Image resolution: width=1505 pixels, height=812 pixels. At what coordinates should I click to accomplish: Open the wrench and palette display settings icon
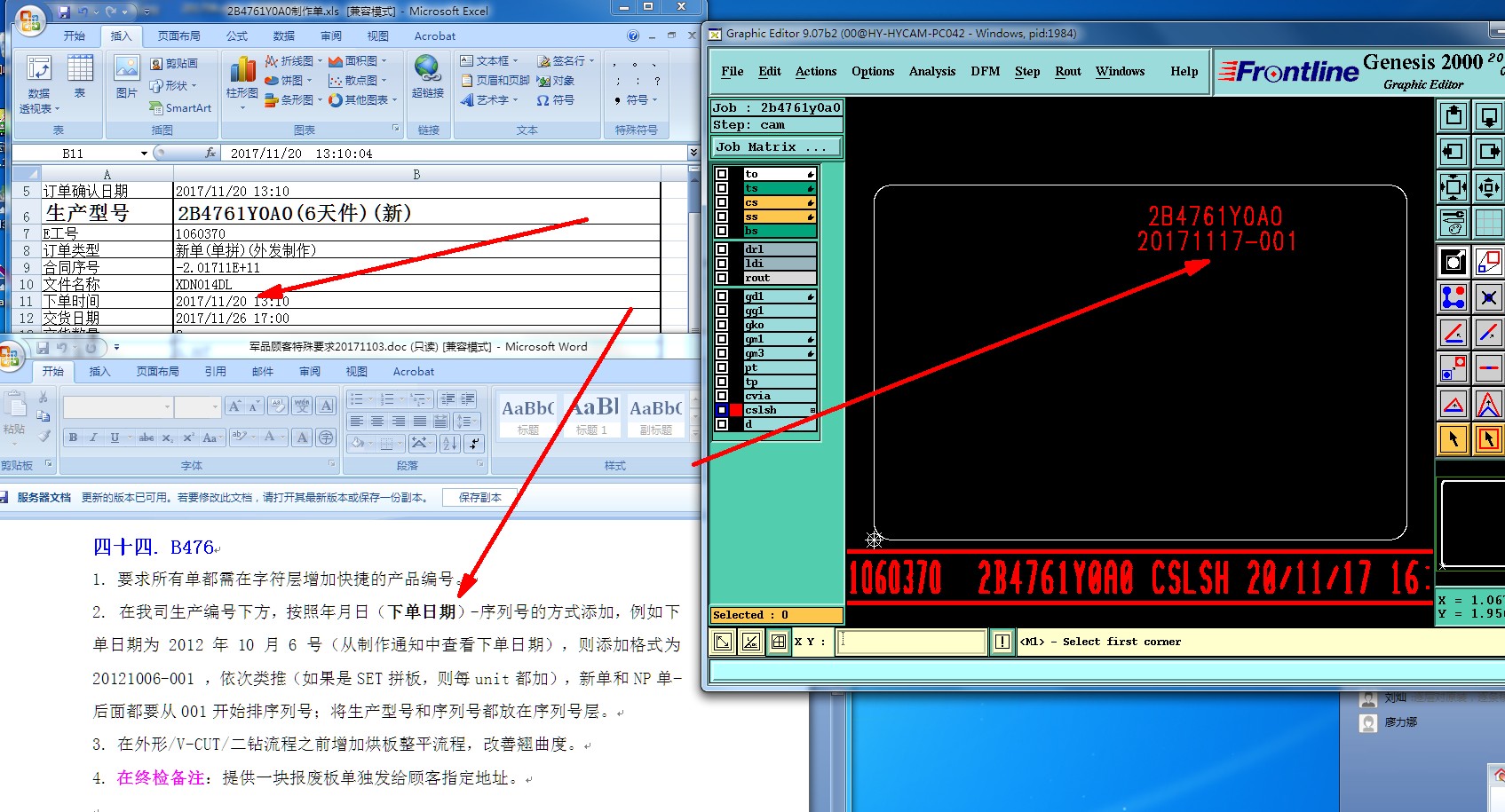click(x=1454, y=223)
